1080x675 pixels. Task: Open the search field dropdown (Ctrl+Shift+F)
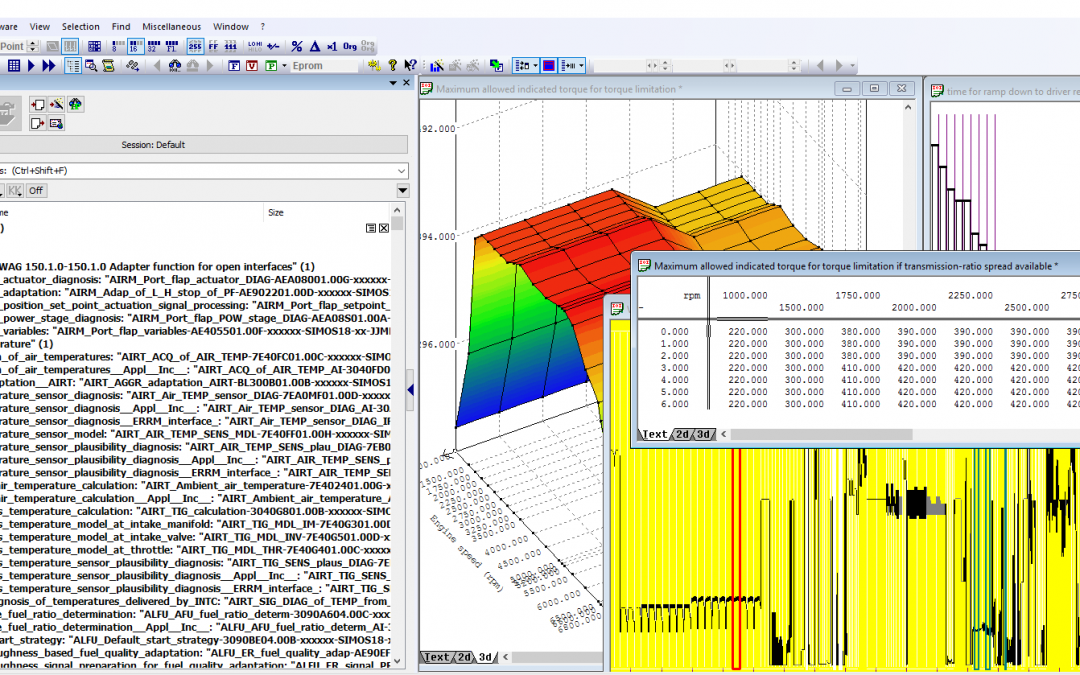click(402, 171)
